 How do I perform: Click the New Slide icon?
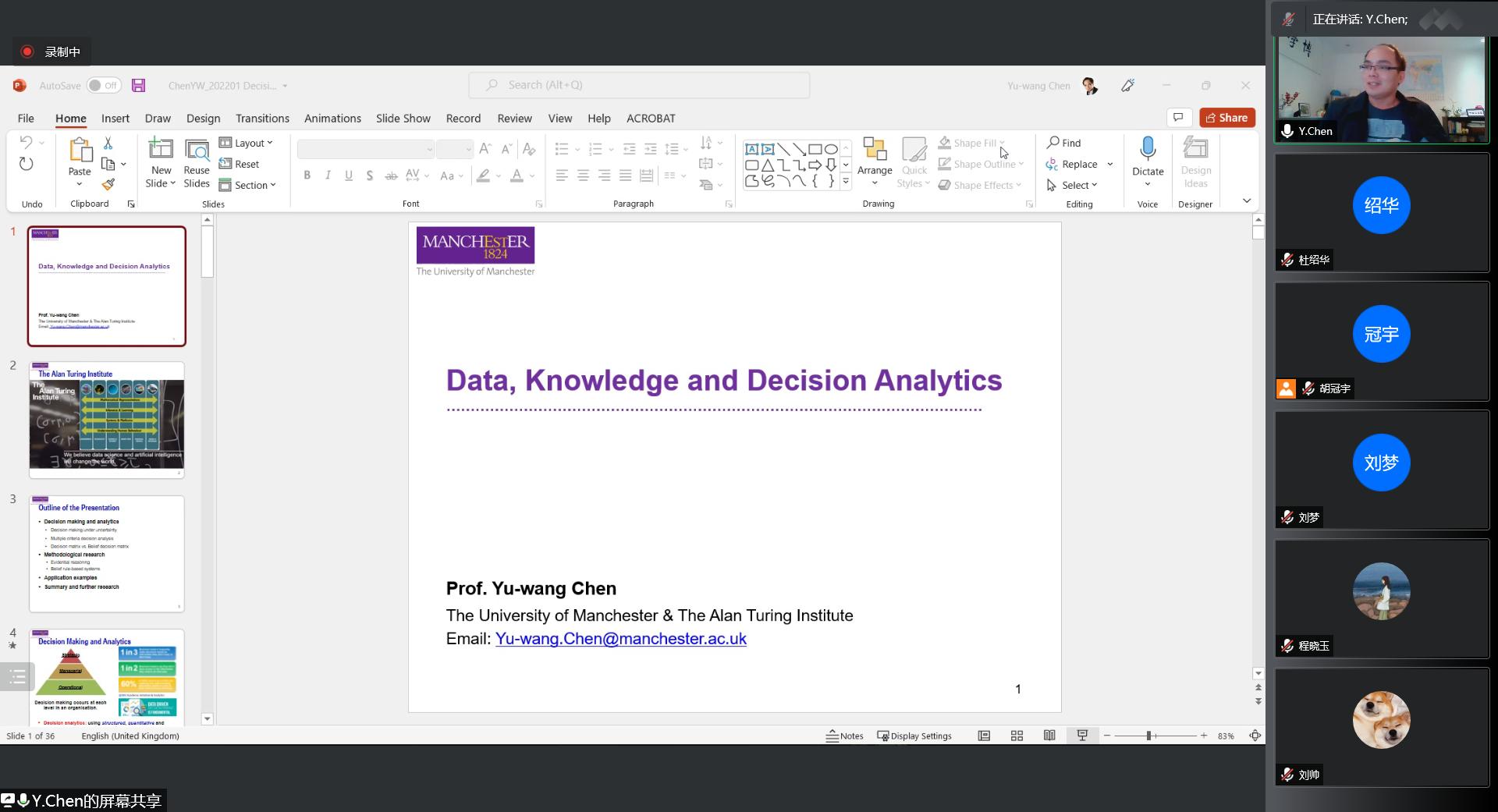[161, 149]
